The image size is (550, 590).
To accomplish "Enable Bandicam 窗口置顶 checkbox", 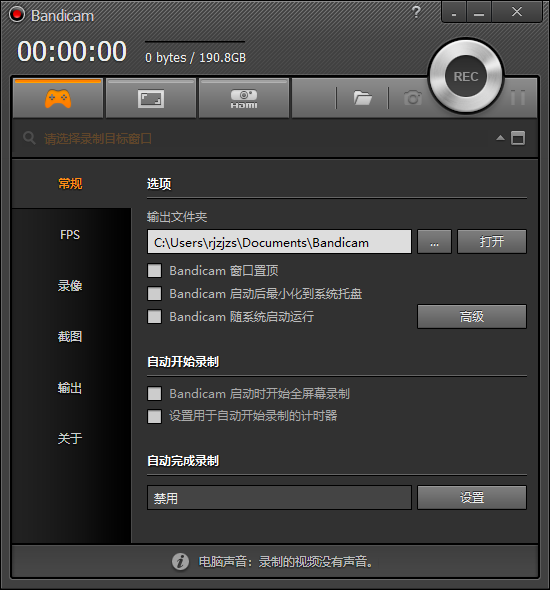I will (x=154, y=271).
